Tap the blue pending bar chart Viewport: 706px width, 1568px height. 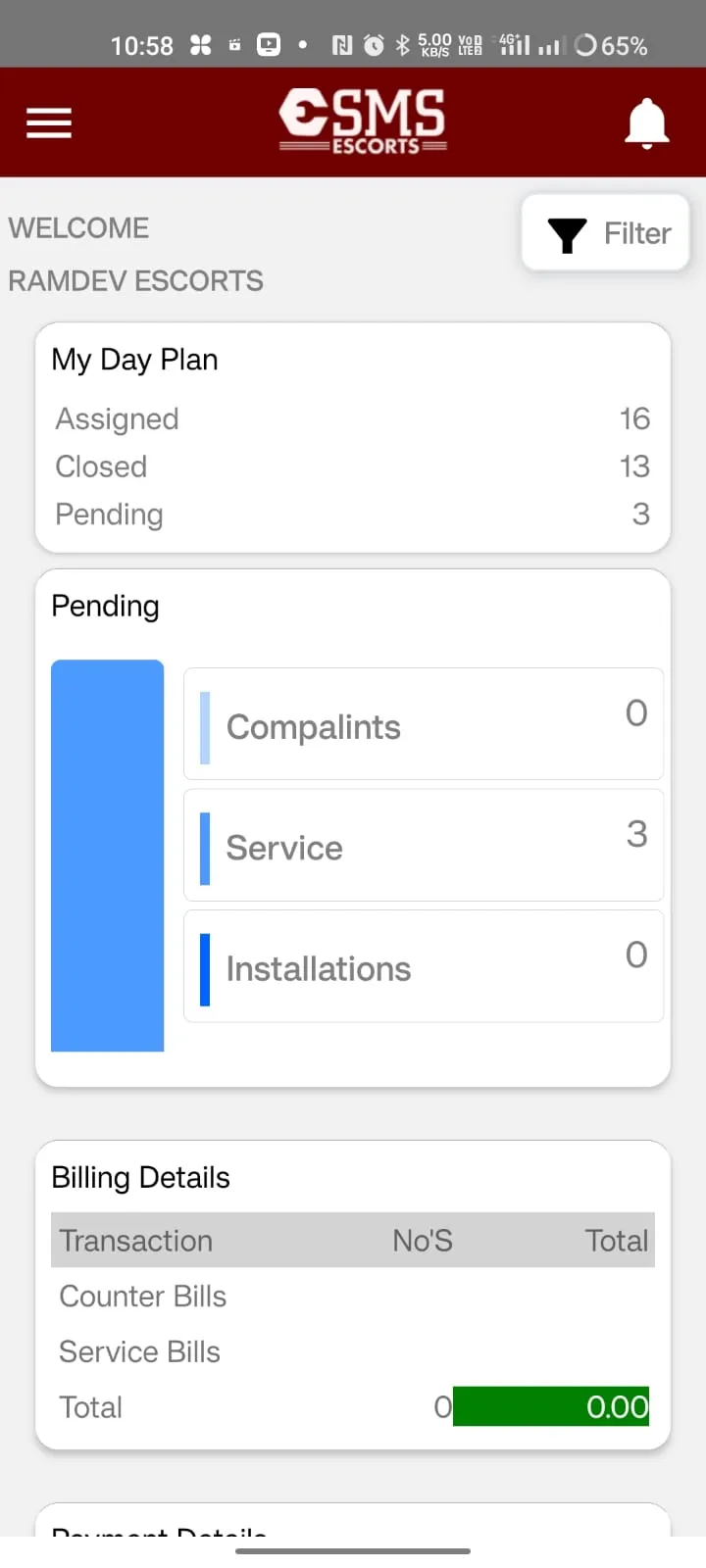108,856
